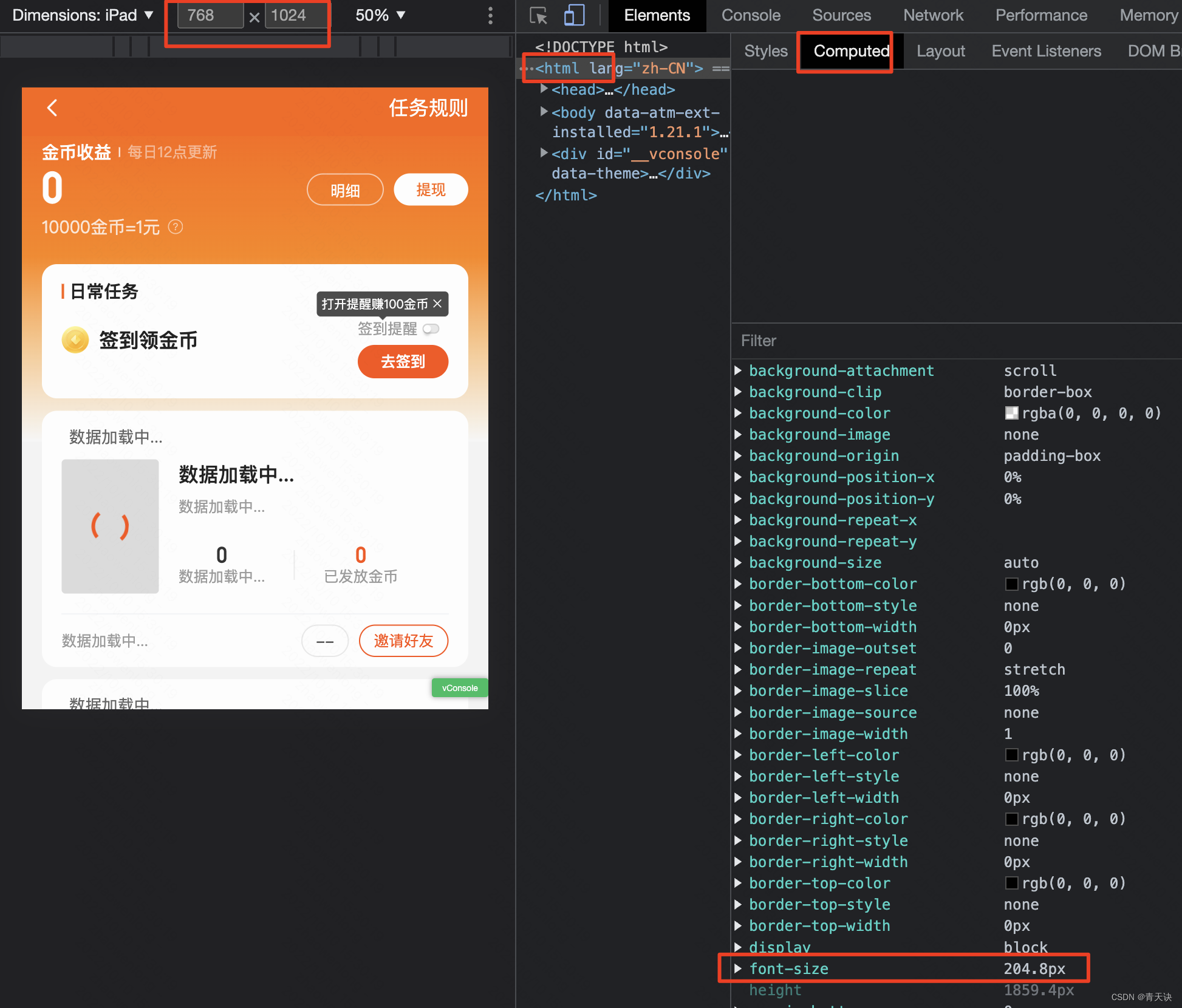Viewport: 1182px width, 1008px height.
Task: Open the vConsole panel
Action: click(x=459, y=687)
